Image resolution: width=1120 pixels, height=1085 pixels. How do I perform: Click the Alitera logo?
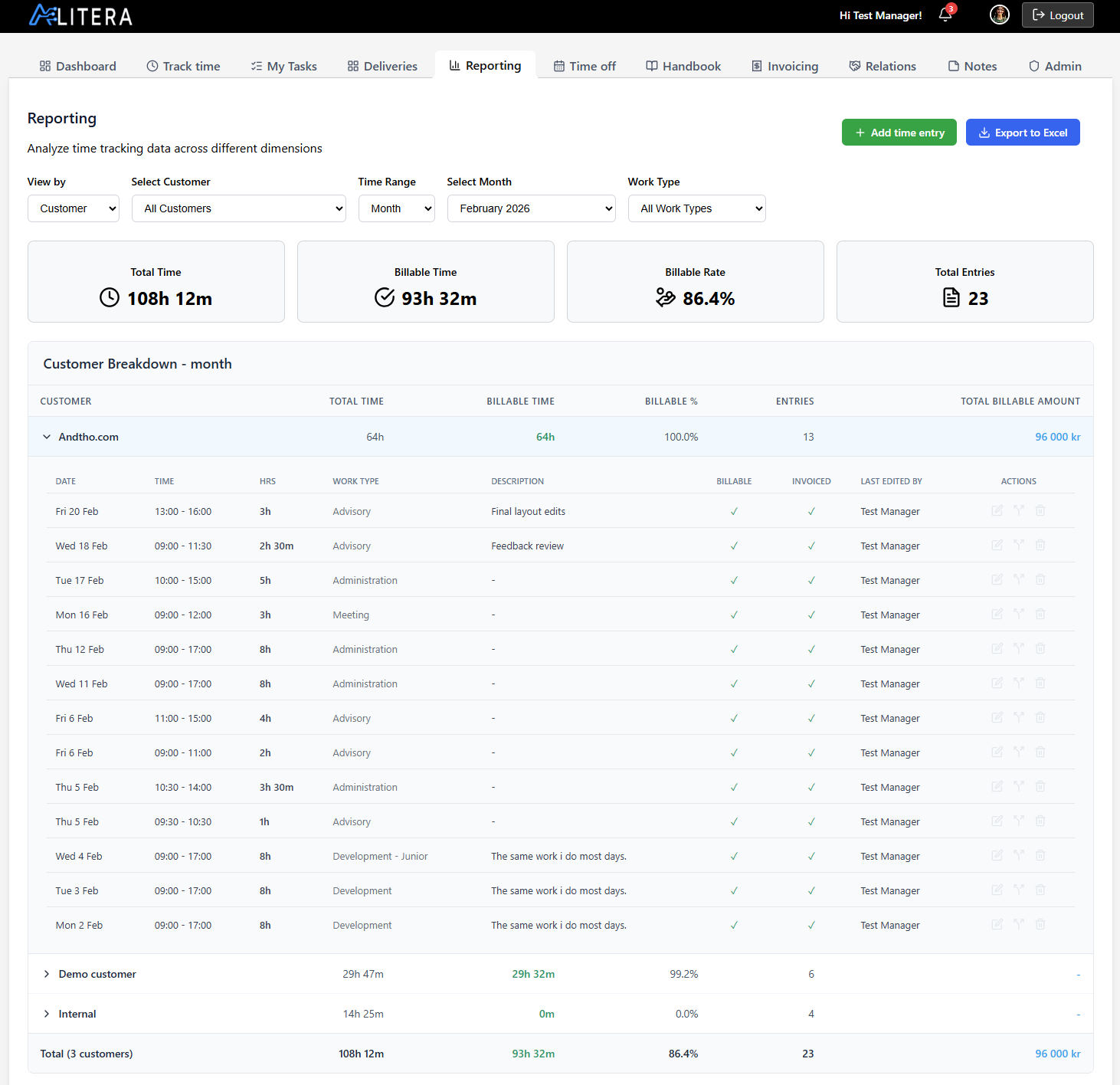click(80, 15)
